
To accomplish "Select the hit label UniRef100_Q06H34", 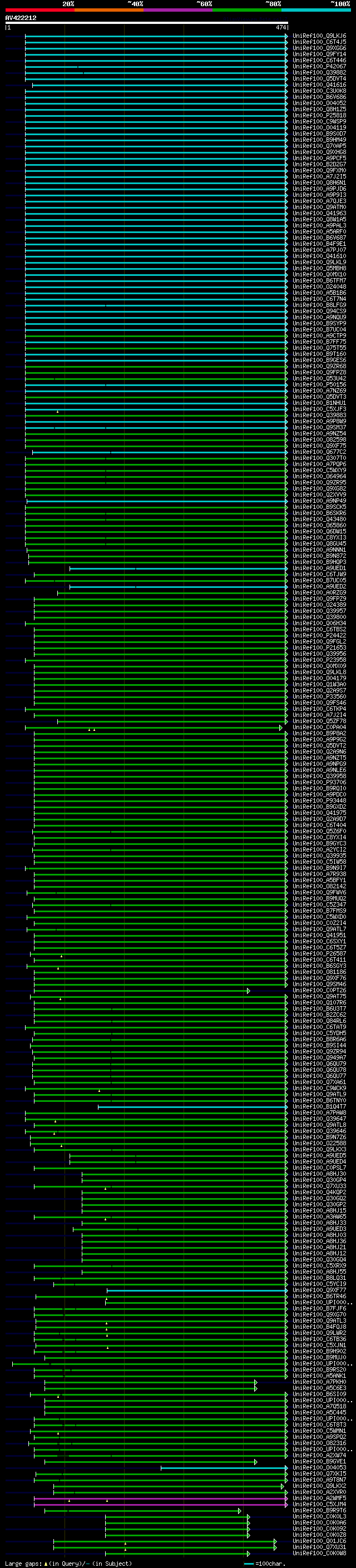I will (x=319, y=624).
